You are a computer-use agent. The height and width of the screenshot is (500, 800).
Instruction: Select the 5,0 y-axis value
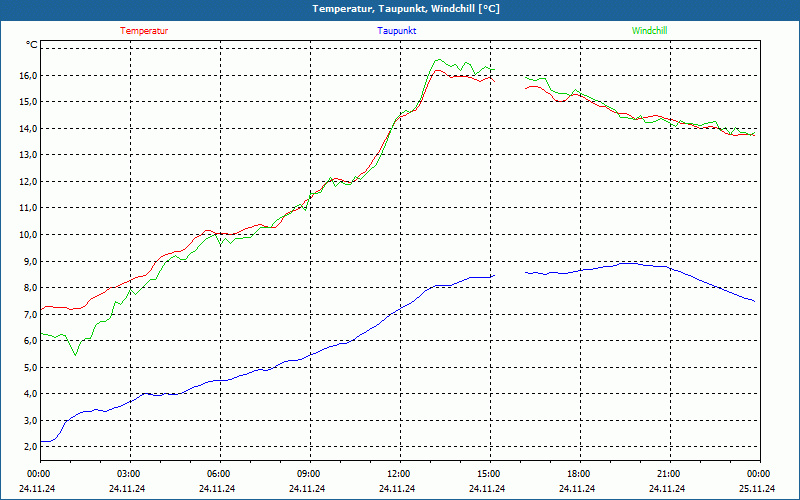click(31, 367)
